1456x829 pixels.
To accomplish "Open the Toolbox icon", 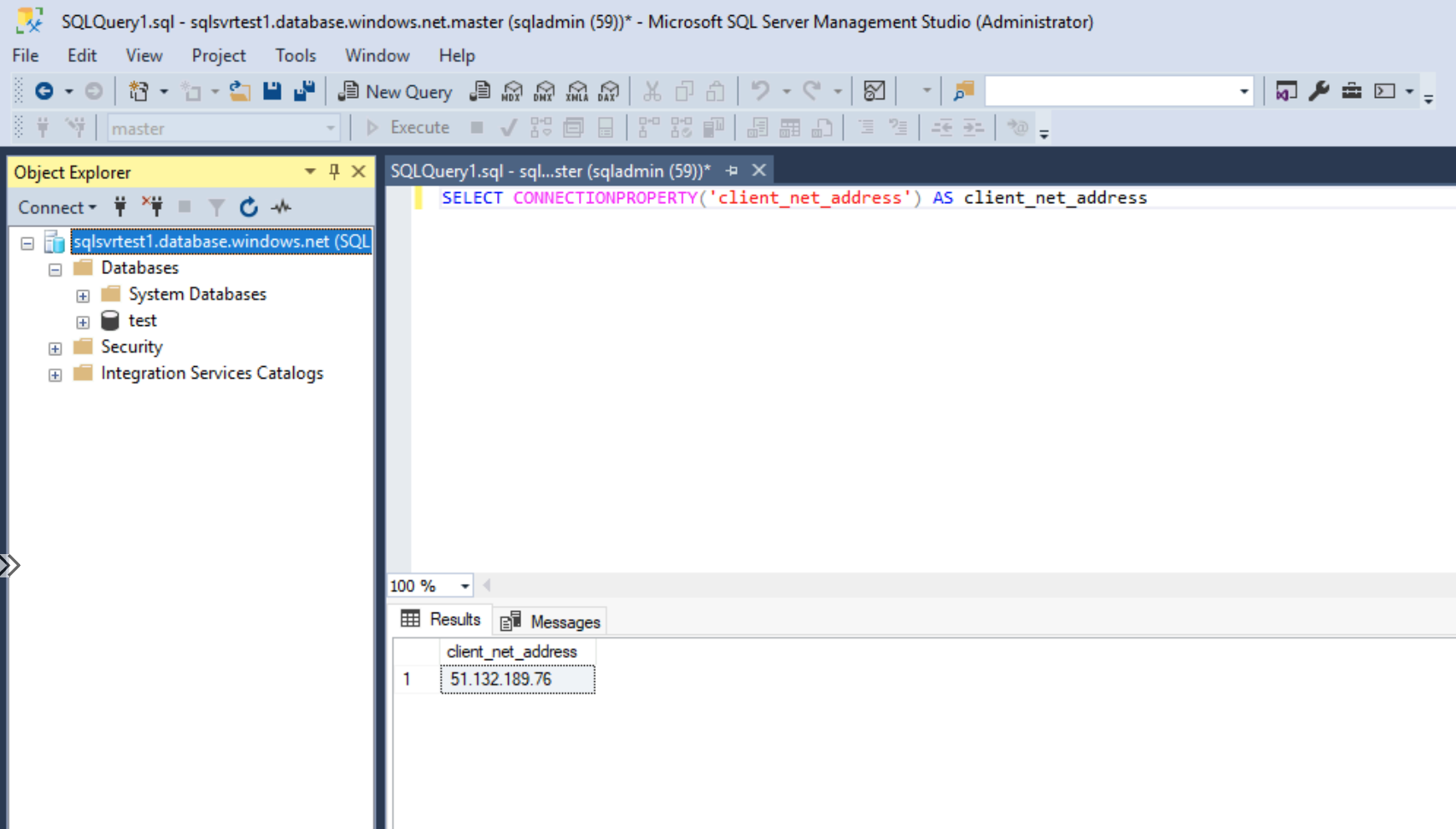I will pyautogui.click(x=1352, y=91).
